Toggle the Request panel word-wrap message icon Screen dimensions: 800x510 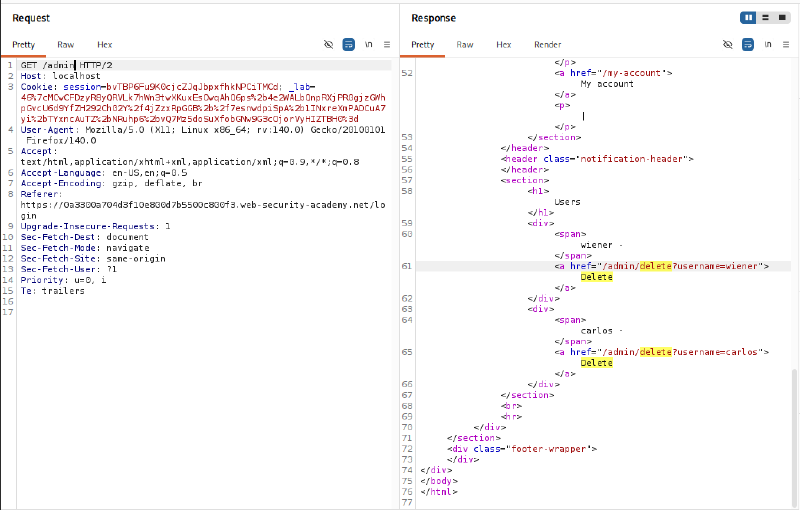click(348, 44)
